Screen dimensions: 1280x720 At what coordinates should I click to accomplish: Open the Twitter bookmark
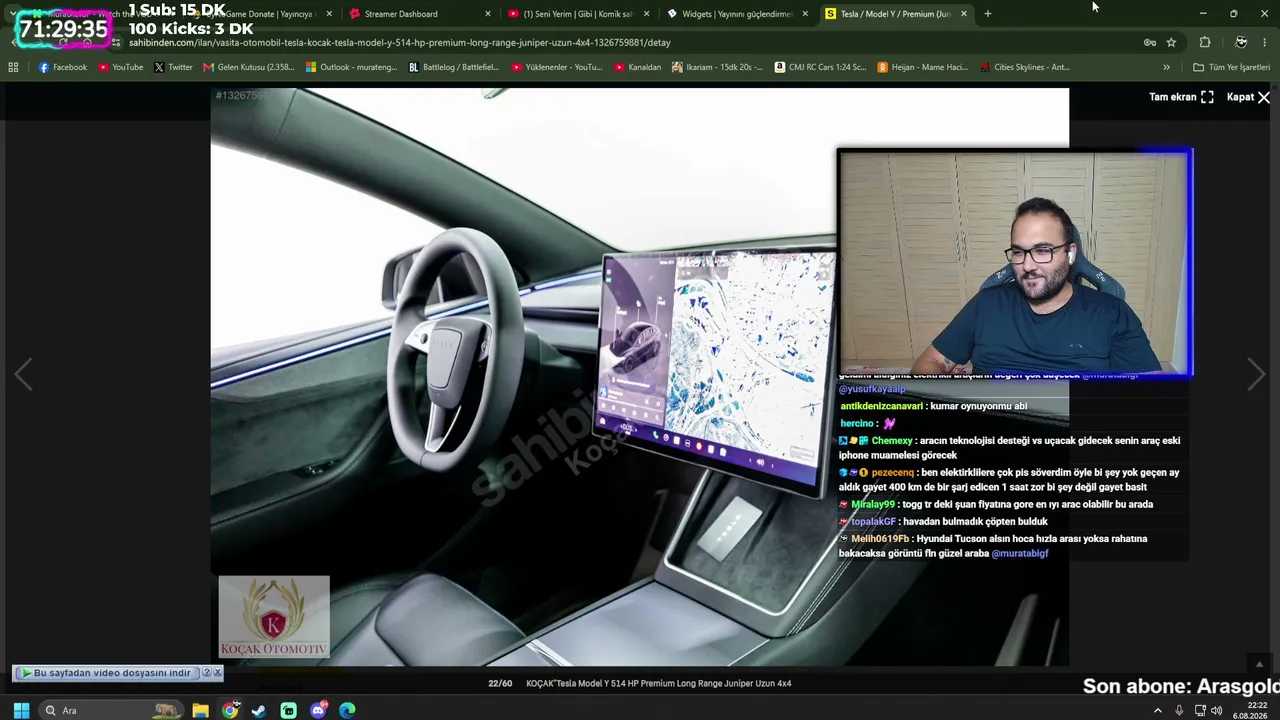tap(173, 67)
